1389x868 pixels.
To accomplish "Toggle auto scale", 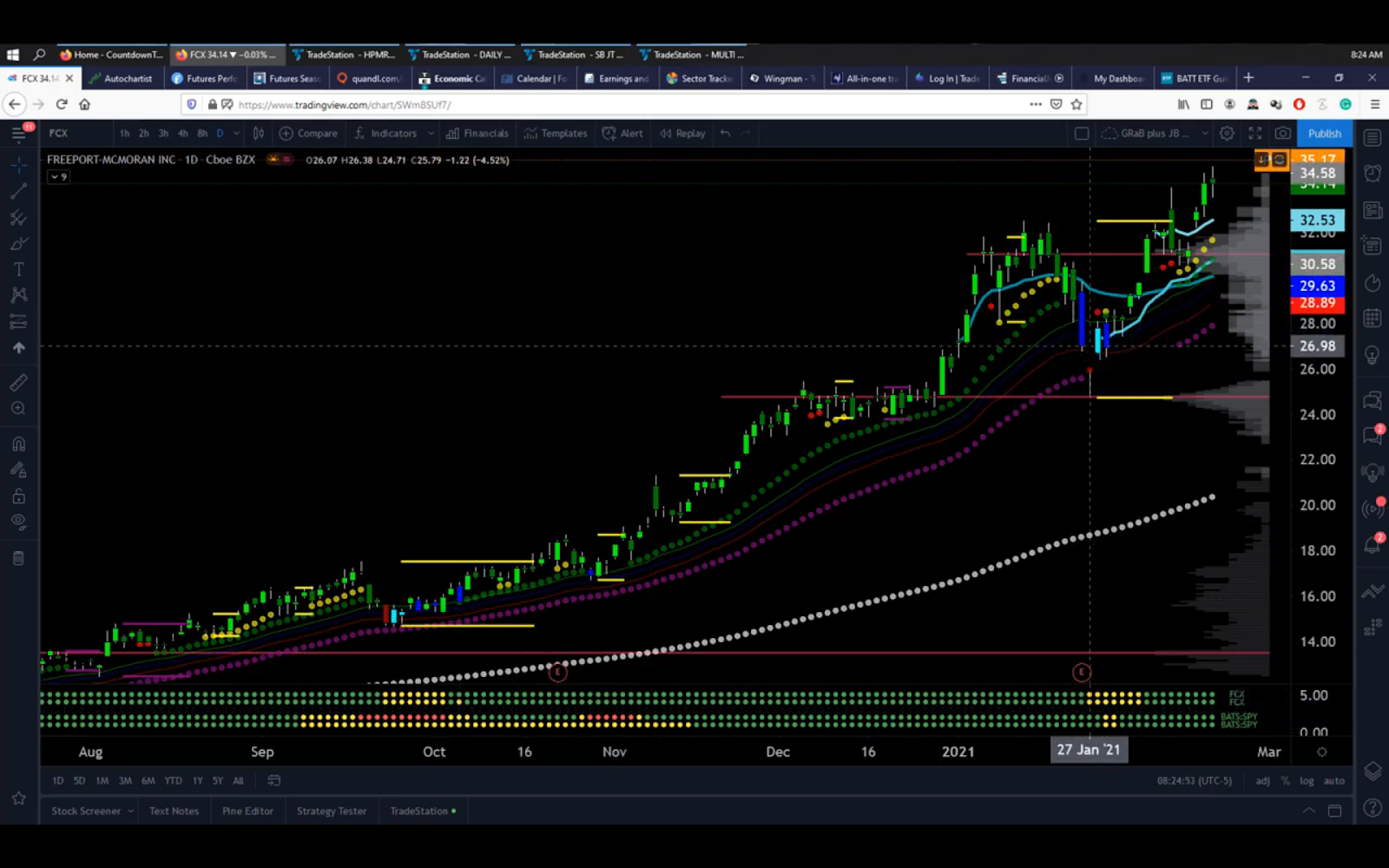I will 1334,781.
